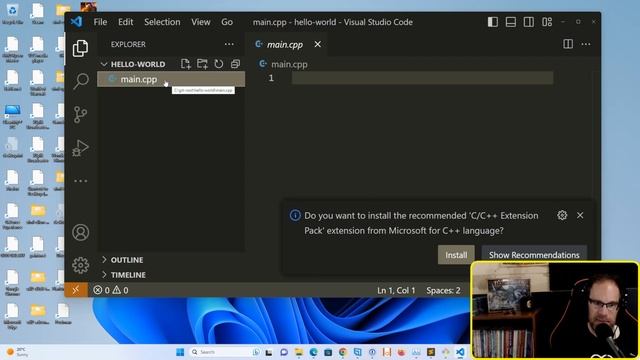
Task: Close the main.cpp editor tab
Action: click(x=318, y=44)
